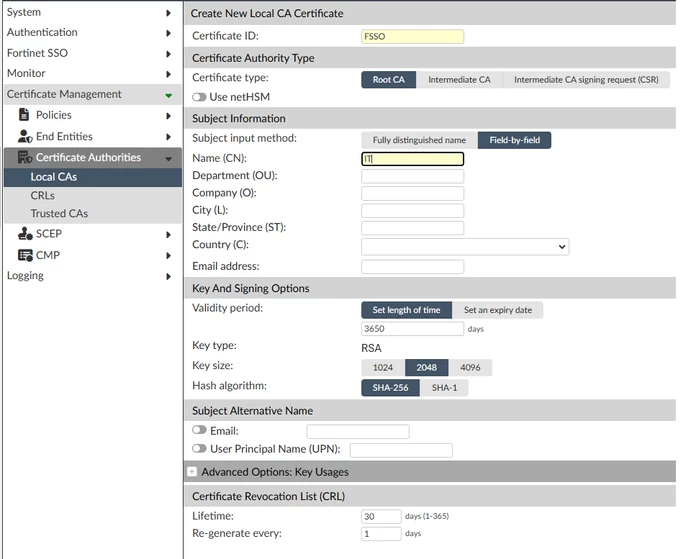
Task: Expand the Policies submenu arrow
Action: point(168,116)
